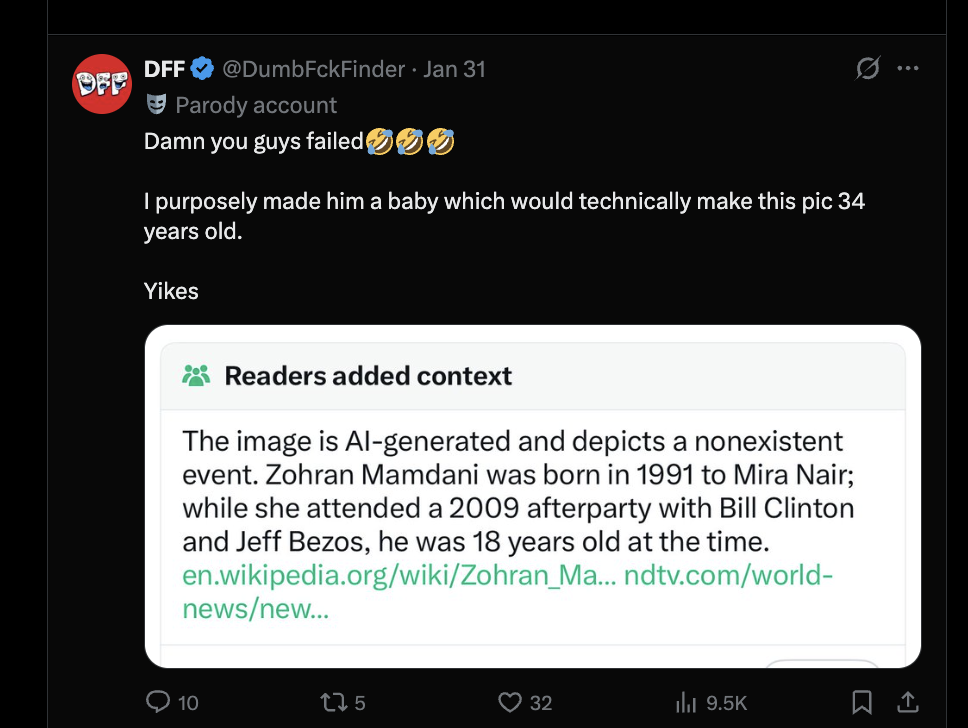Open the @DumbFckFinder handle link
Image resolution: width=968 pixels, height=728 pixels.
tap(313, 69)
